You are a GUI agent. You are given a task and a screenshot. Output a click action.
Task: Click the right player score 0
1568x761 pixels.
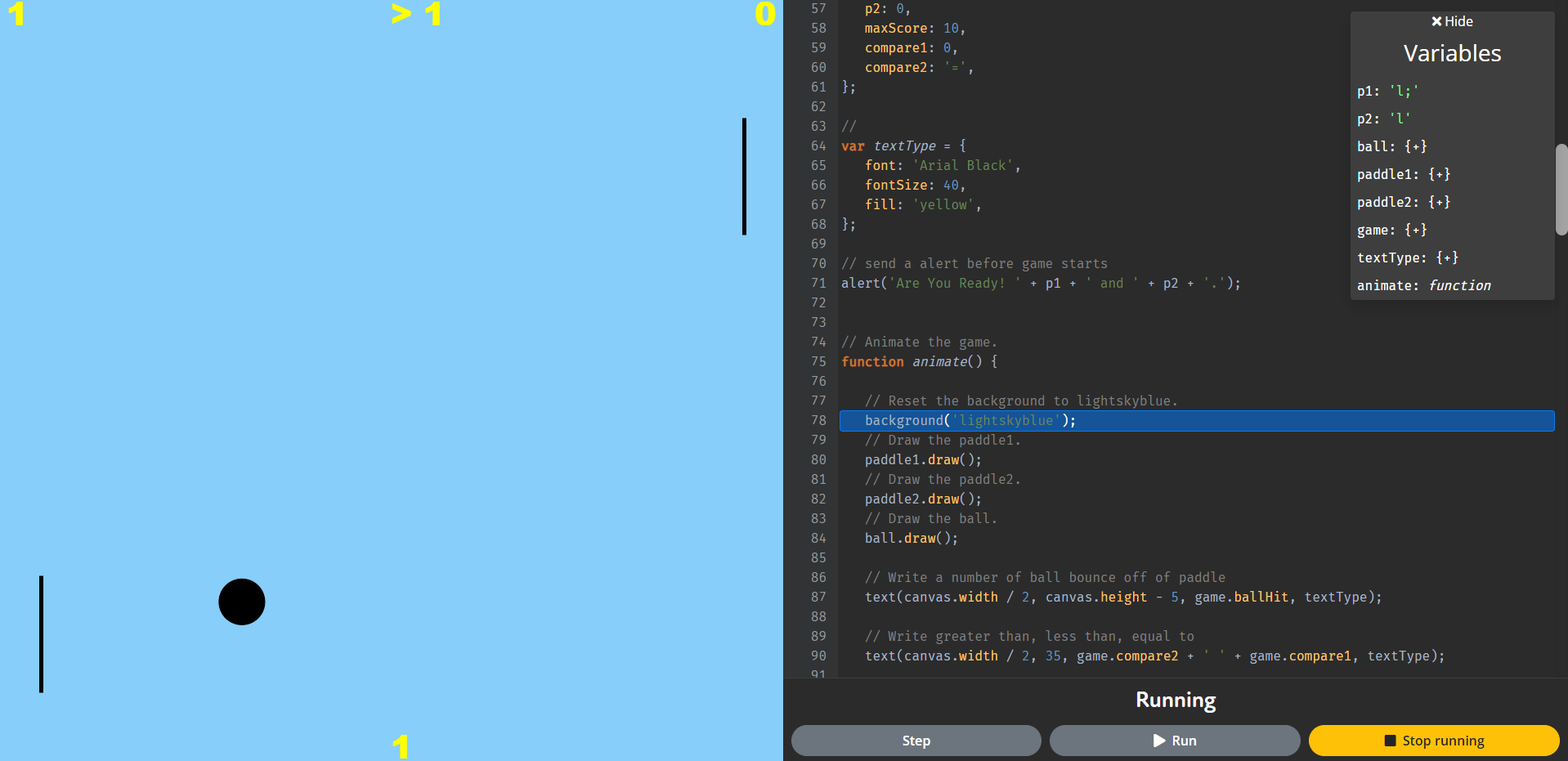pos(765,14)
